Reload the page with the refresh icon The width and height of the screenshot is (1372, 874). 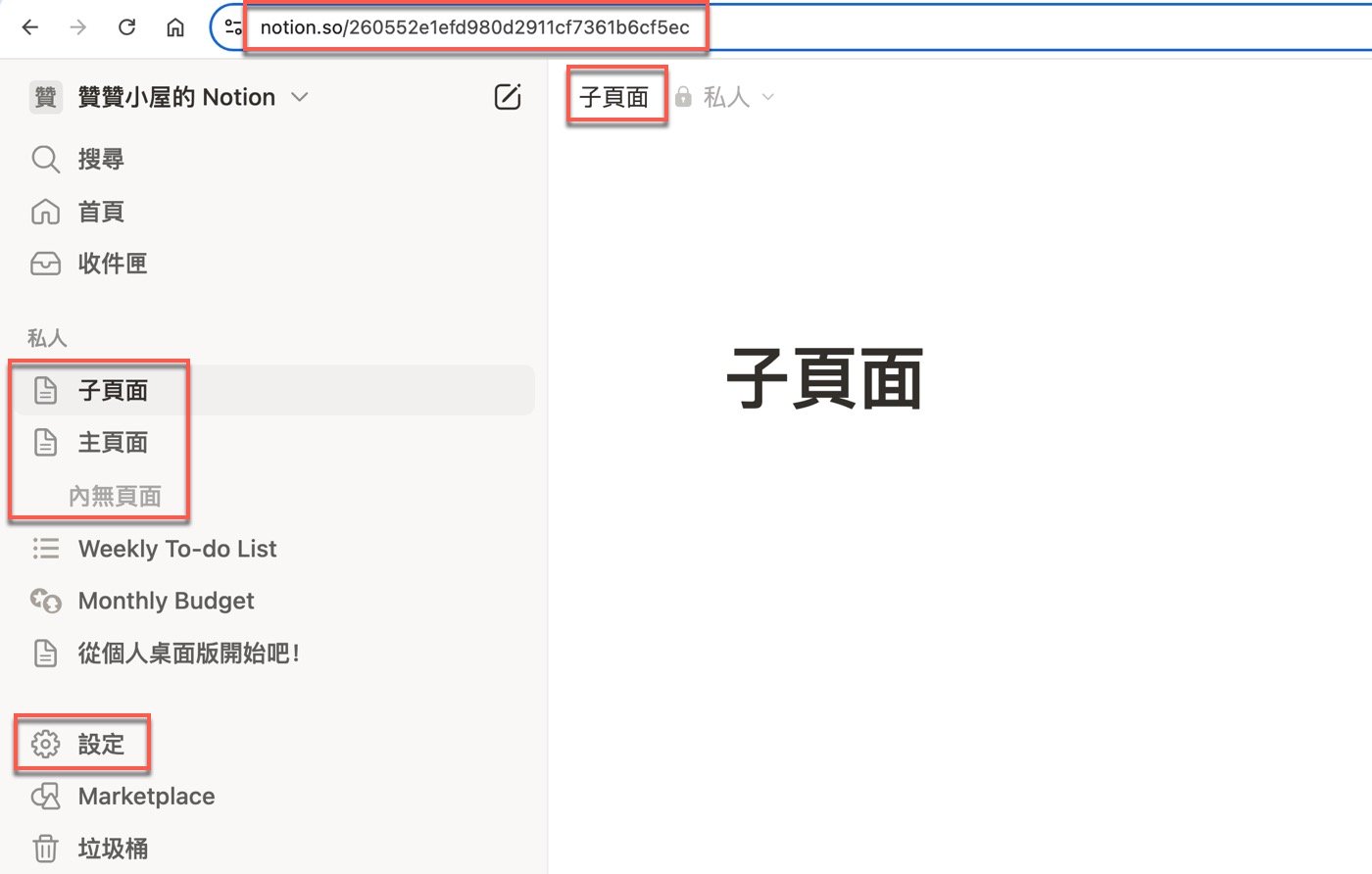[126, 27]
